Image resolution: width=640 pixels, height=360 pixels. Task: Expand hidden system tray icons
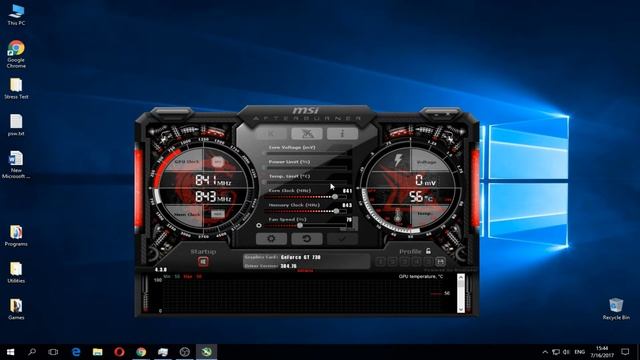coord(545,351)
